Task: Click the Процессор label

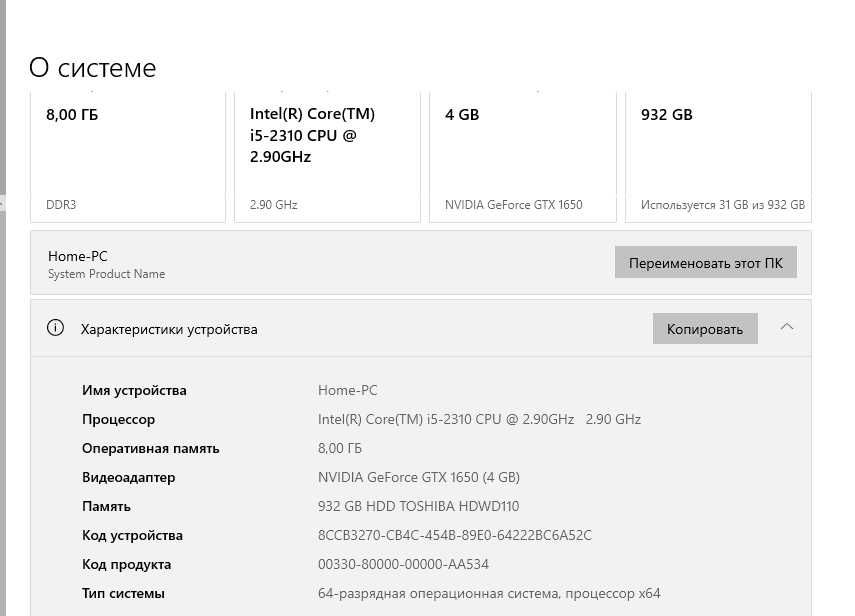Action: [118, 419]
